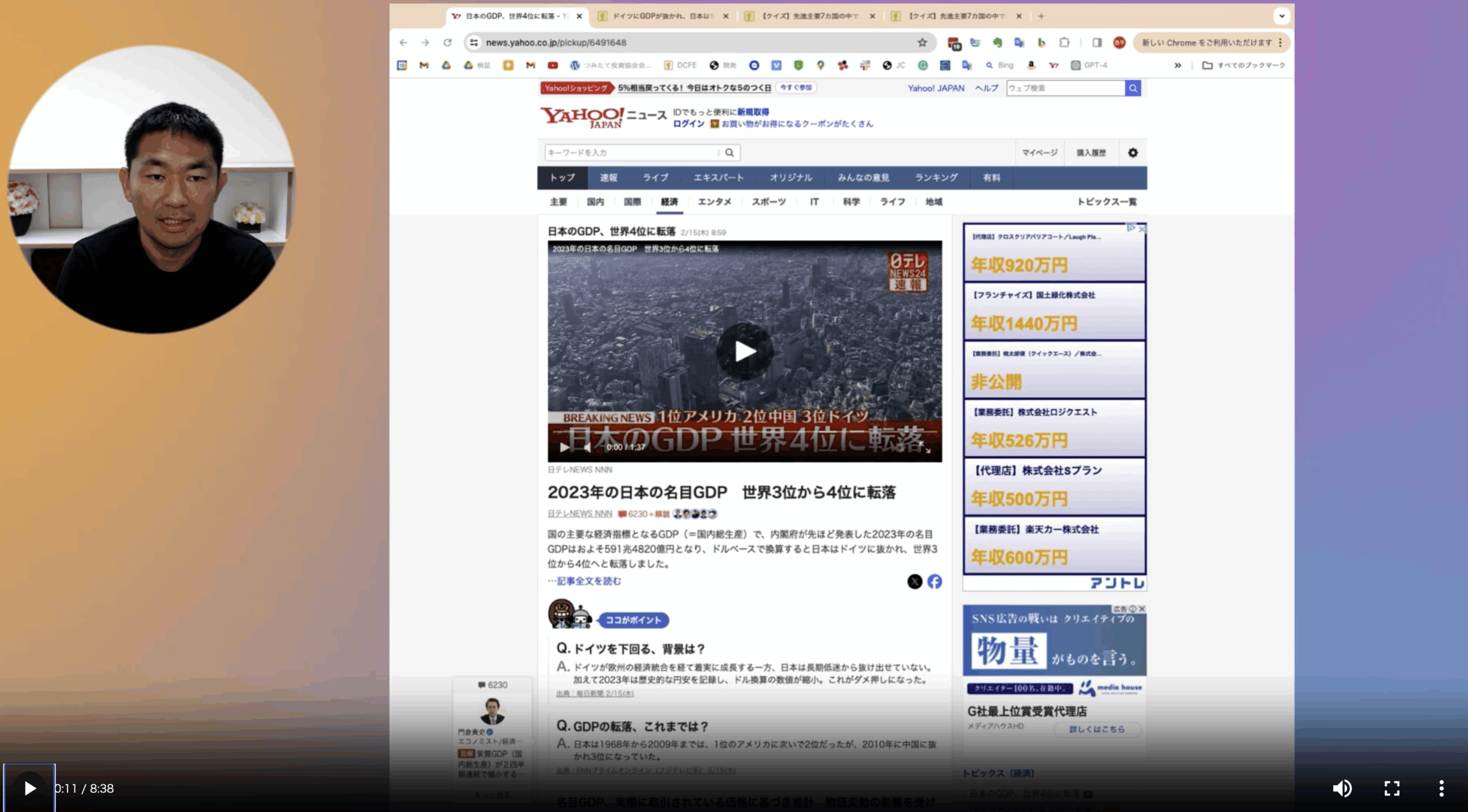Click the 新しい Chrome をご利用いただけます button
This screenshot has width=1468, height=812.
(1212, 42)
